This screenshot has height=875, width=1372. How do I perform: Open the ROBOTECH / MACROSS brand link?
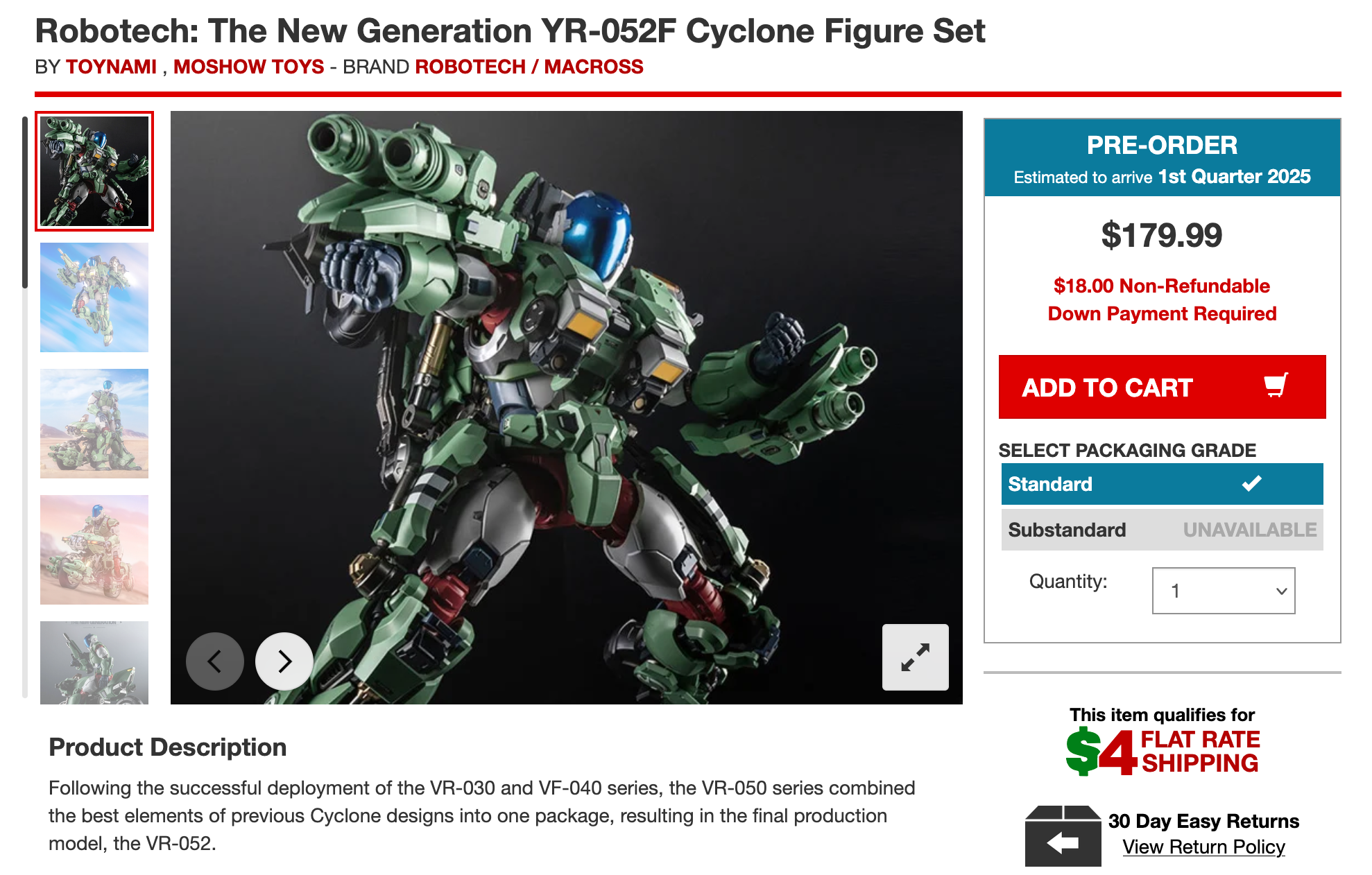click(529, 67)
